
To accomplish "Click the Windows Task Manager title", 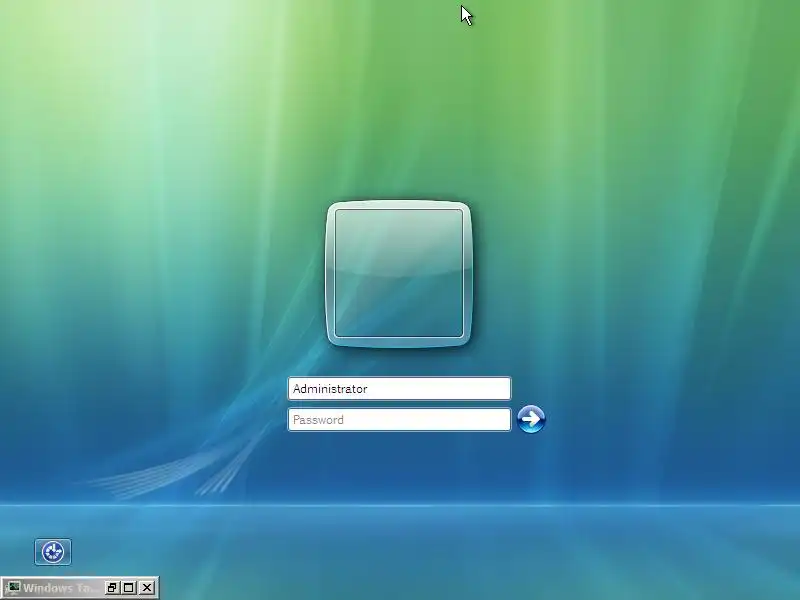I will pyautogui.click(x=60, y=588).
